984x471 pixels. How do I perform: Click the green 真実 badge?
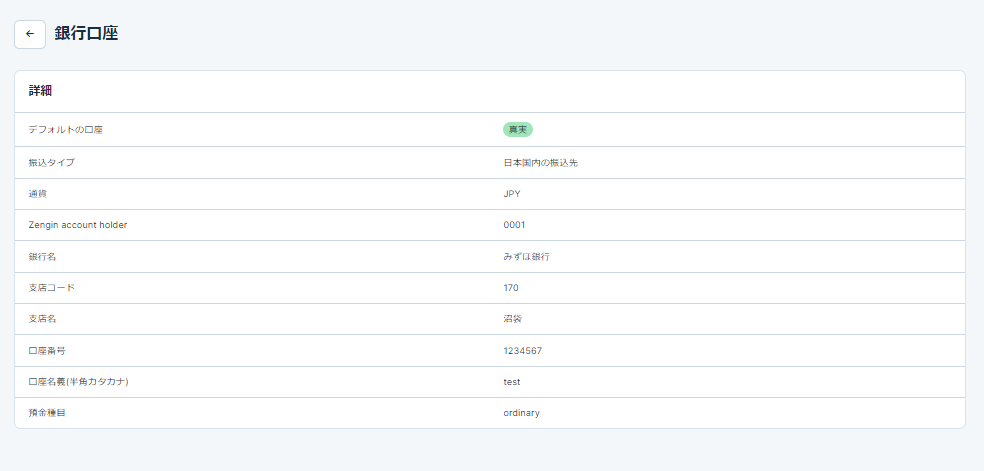point(518,130)
